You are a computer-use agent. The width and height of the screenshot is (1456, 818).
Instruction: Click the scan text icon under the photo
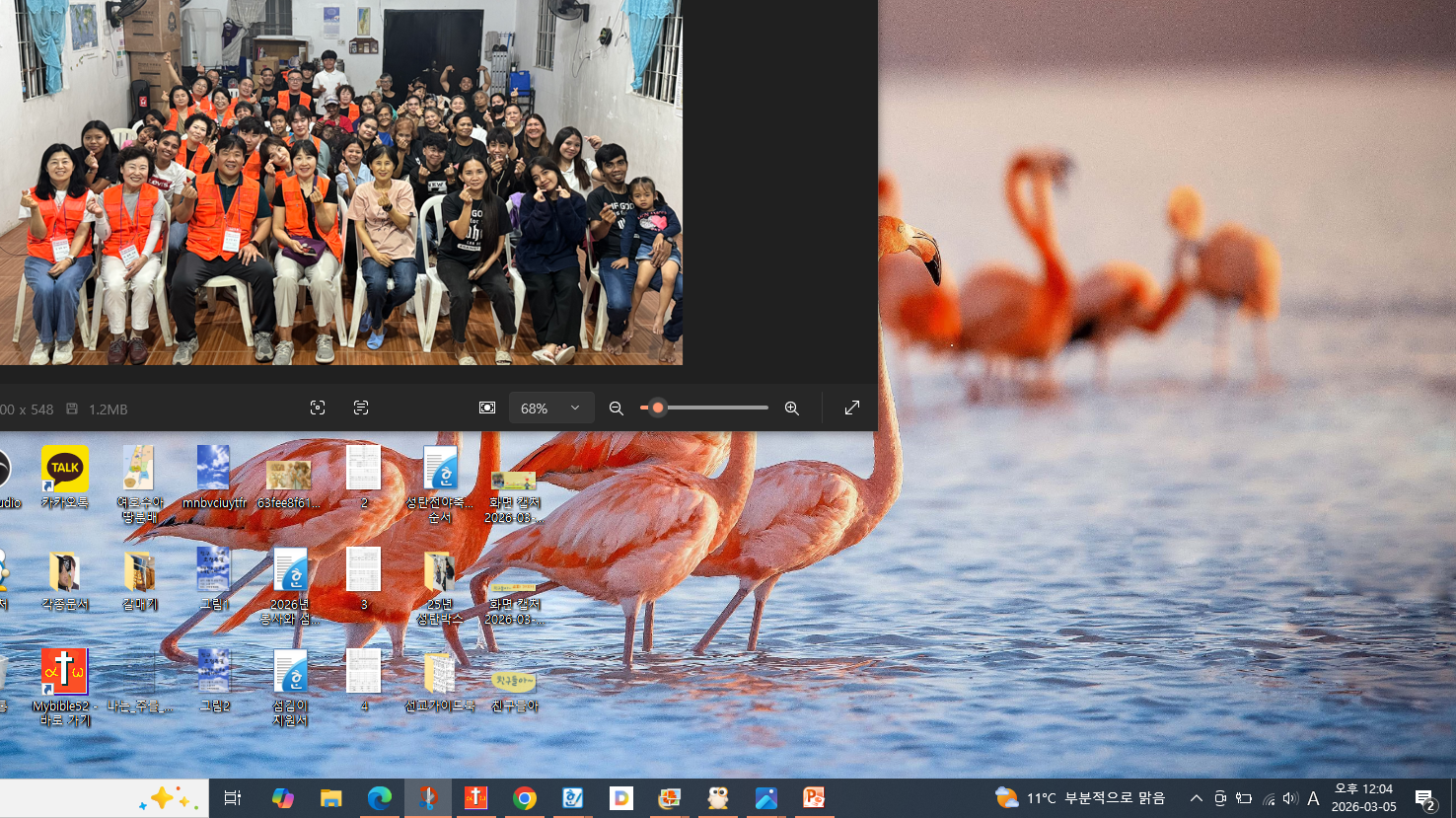coord(361,409)
